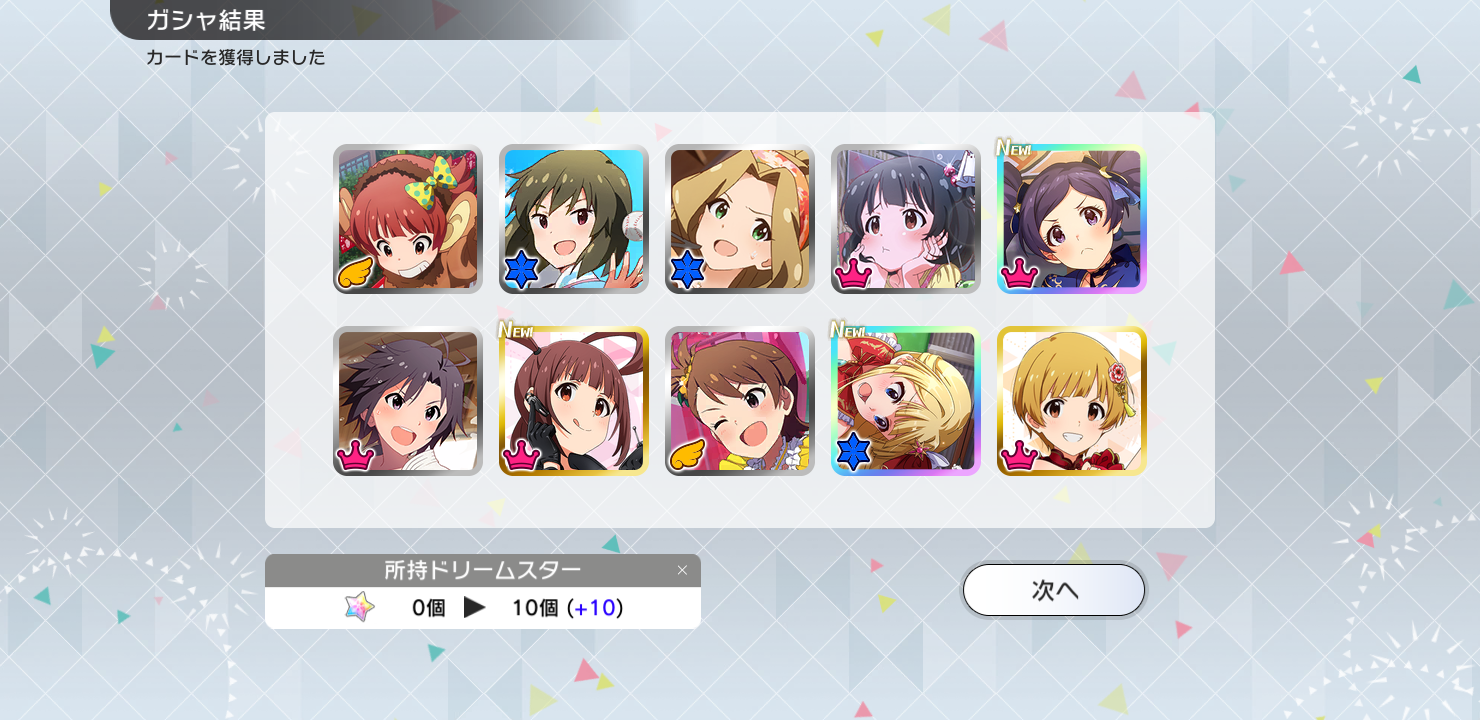This screenshot has width=1480, height=720.
Task: Select the blonde green-eyed girl card
Action: tap(740, 219)
